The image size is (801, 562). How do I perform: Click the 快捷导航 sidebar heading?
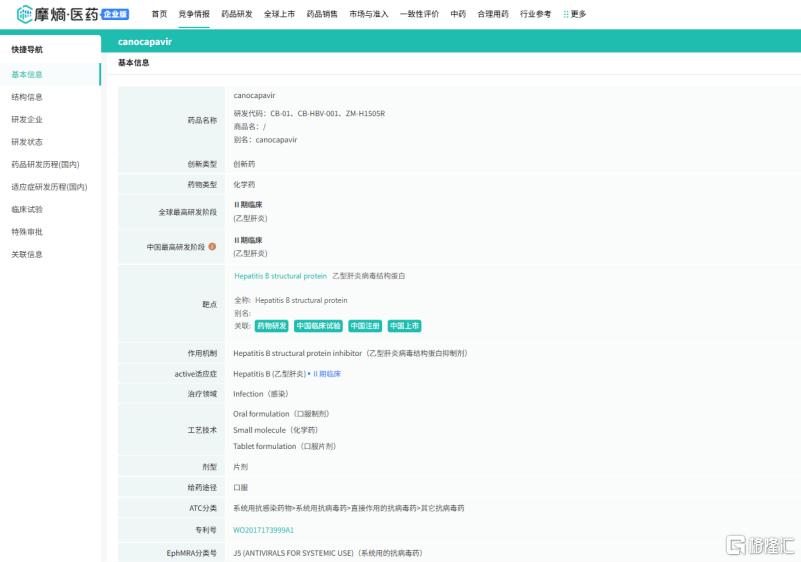tap(27, 50)
